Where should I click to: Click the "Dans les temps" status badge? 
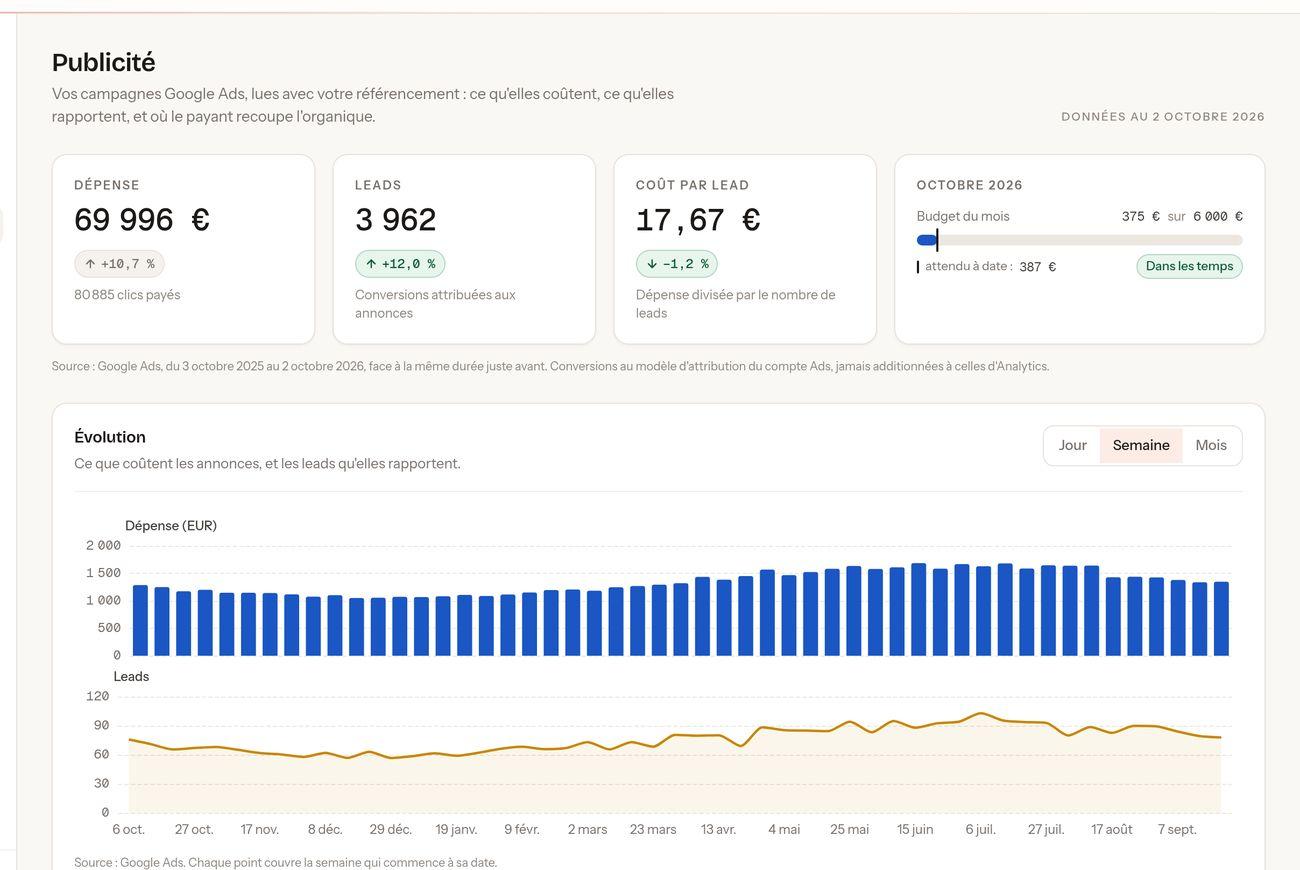coord(1189,266)
